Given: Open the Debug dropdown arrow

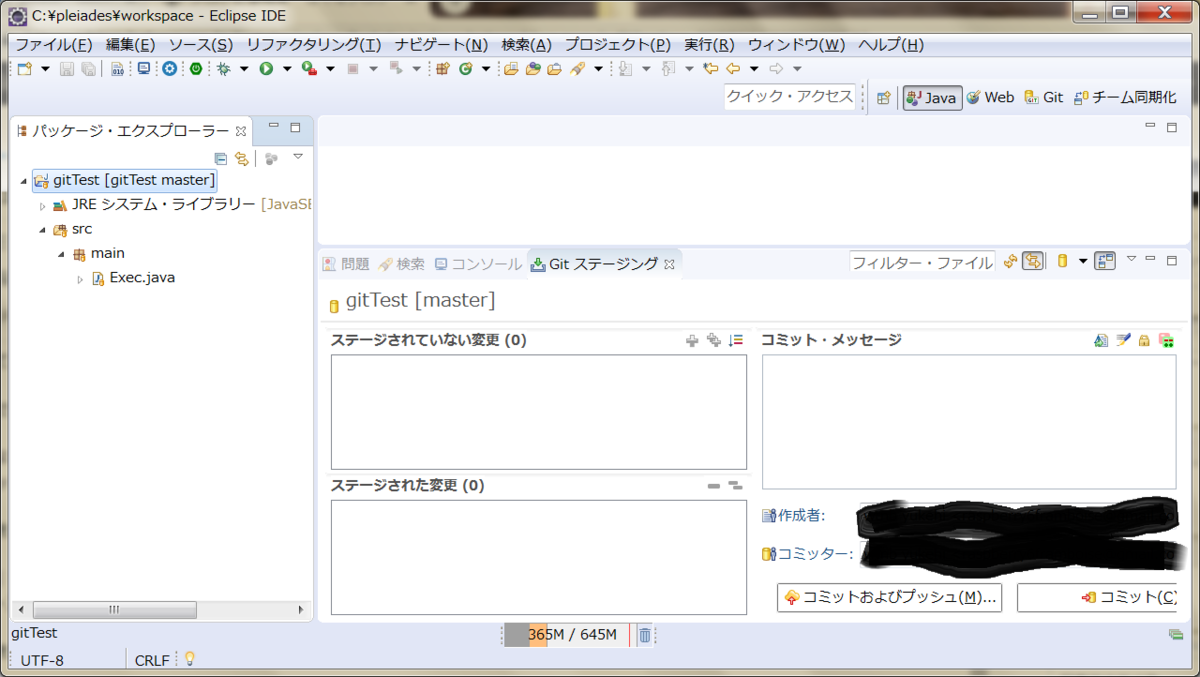Looking at the screenshot, I should (x=244, y=69).
